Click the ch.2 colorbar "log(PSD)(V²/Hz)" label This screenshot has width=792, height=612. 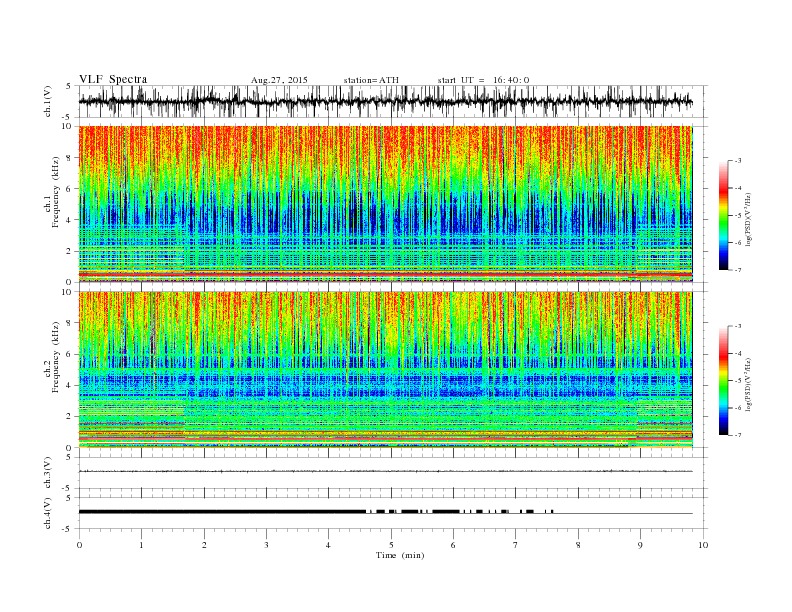(x=749, y=384)
